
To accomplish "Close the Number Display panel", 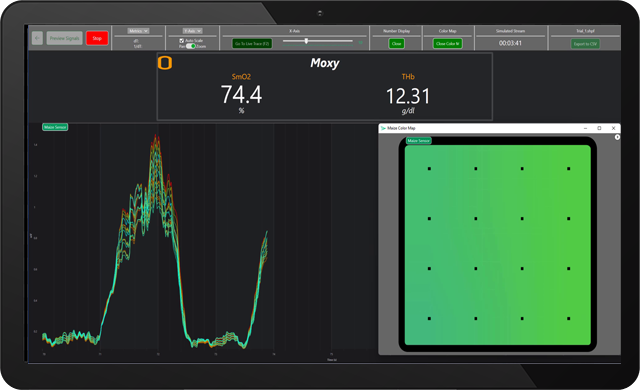I will pos(396,44).
